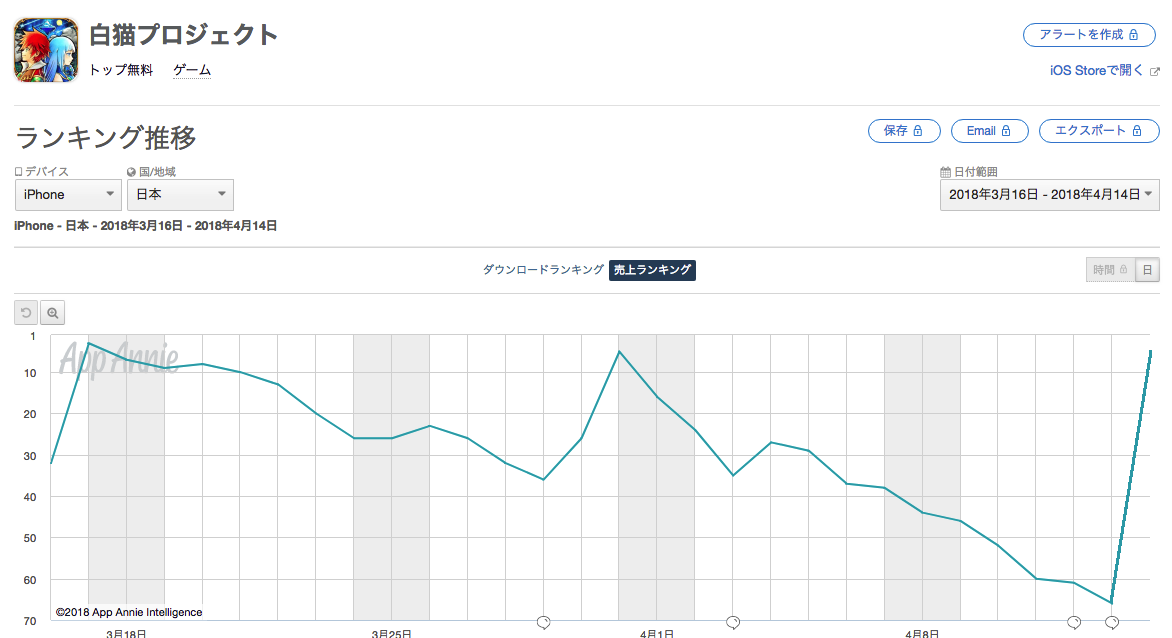This screenshot has height=638, width=1172.
Task: Click the reset zoom undo icon
Action: click(x=26, y=312)
